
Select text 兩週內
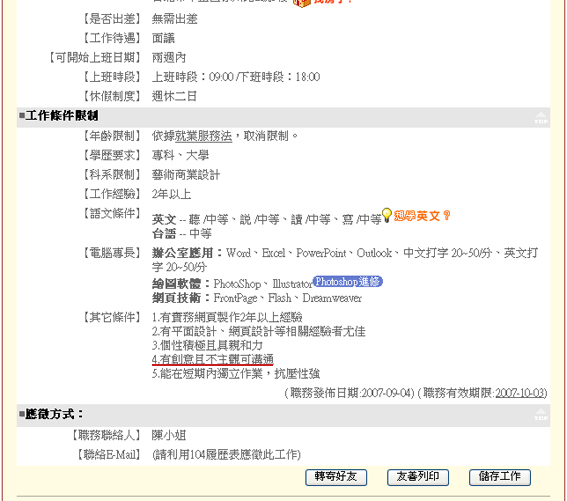169,58
